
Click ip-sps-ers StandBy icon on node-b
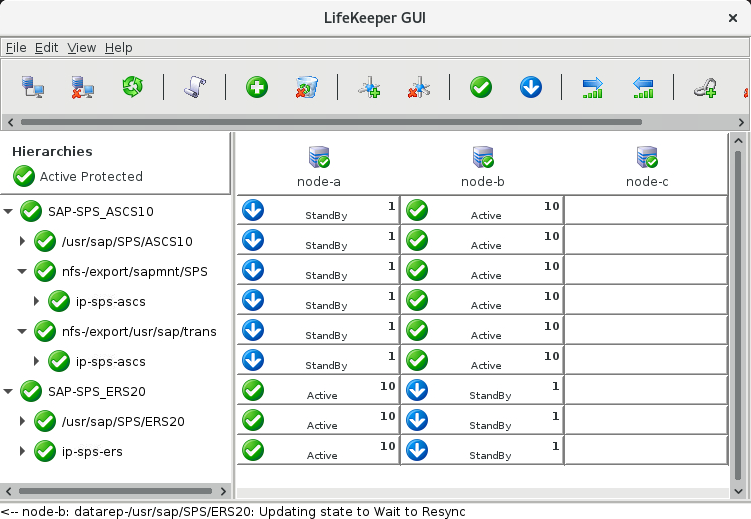pos(417,450)
